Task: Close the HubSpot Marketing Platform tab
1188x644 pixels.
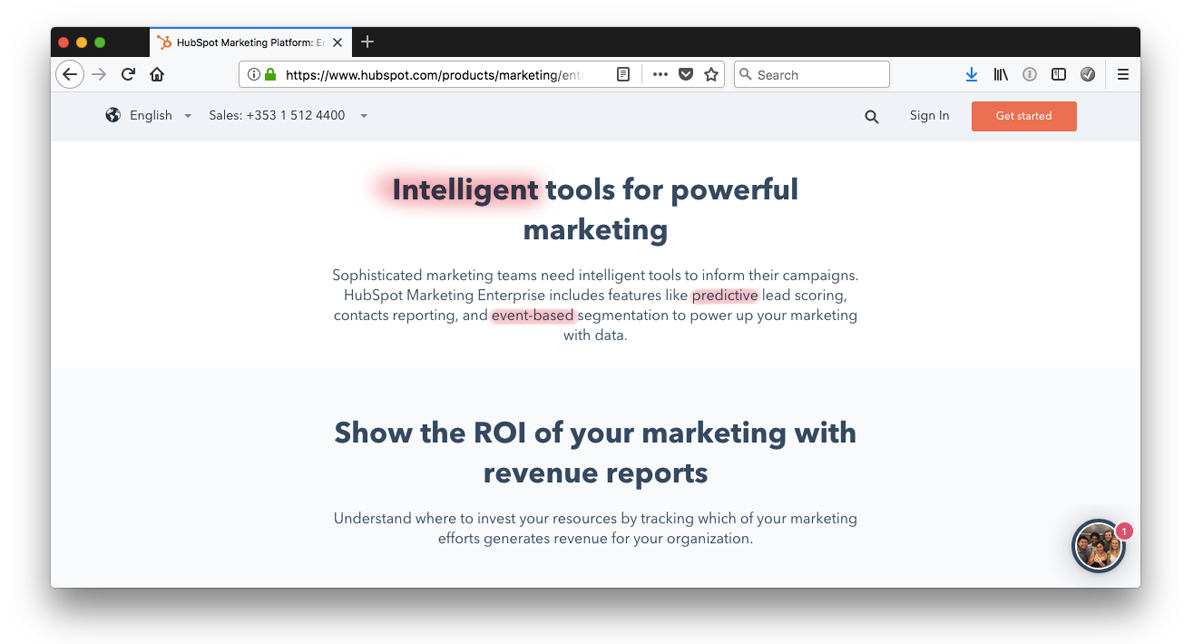Action: [x=337, y=42]
